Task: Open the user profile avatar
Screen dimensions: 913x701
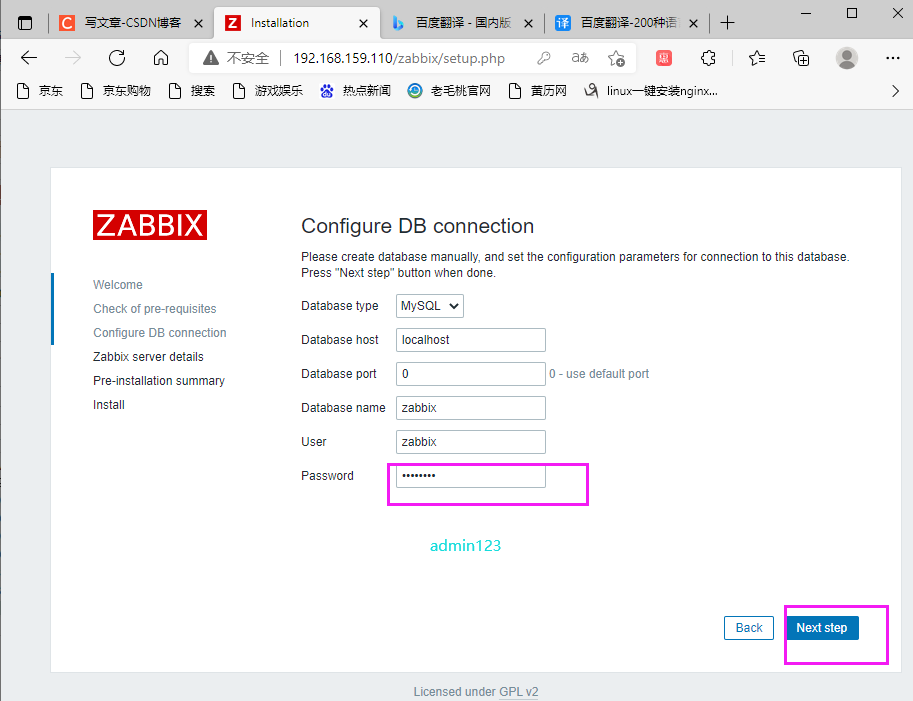Action: 847,58
